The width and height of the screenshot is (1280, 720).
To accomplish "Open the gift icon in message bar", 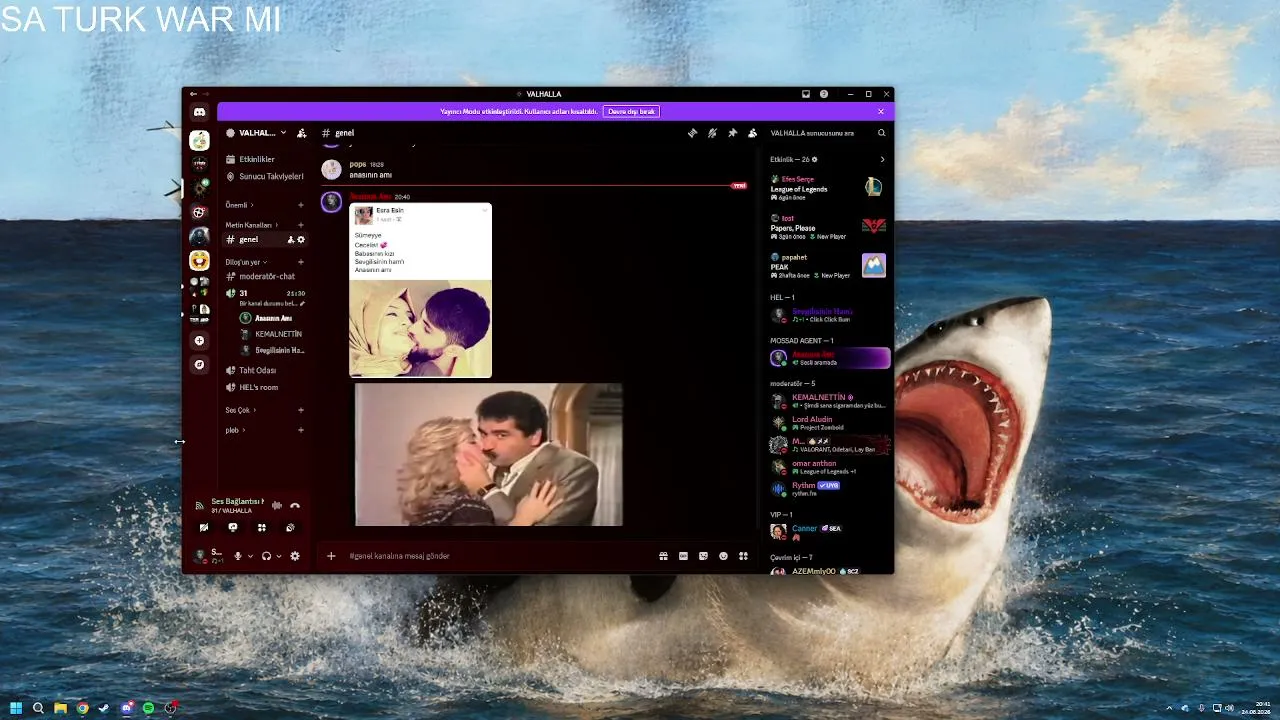I will point(663,556).
